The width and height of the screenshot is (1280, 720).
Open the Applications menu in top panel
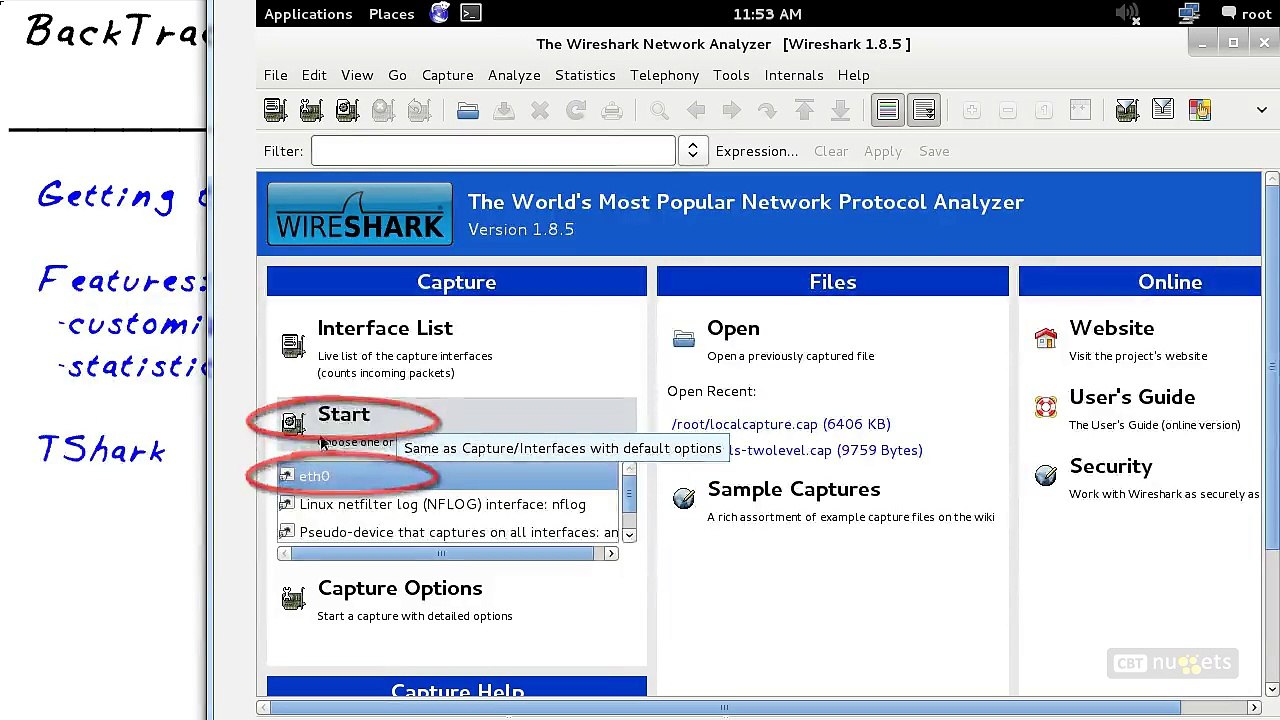pyautogui.click(x=308, y=14)
